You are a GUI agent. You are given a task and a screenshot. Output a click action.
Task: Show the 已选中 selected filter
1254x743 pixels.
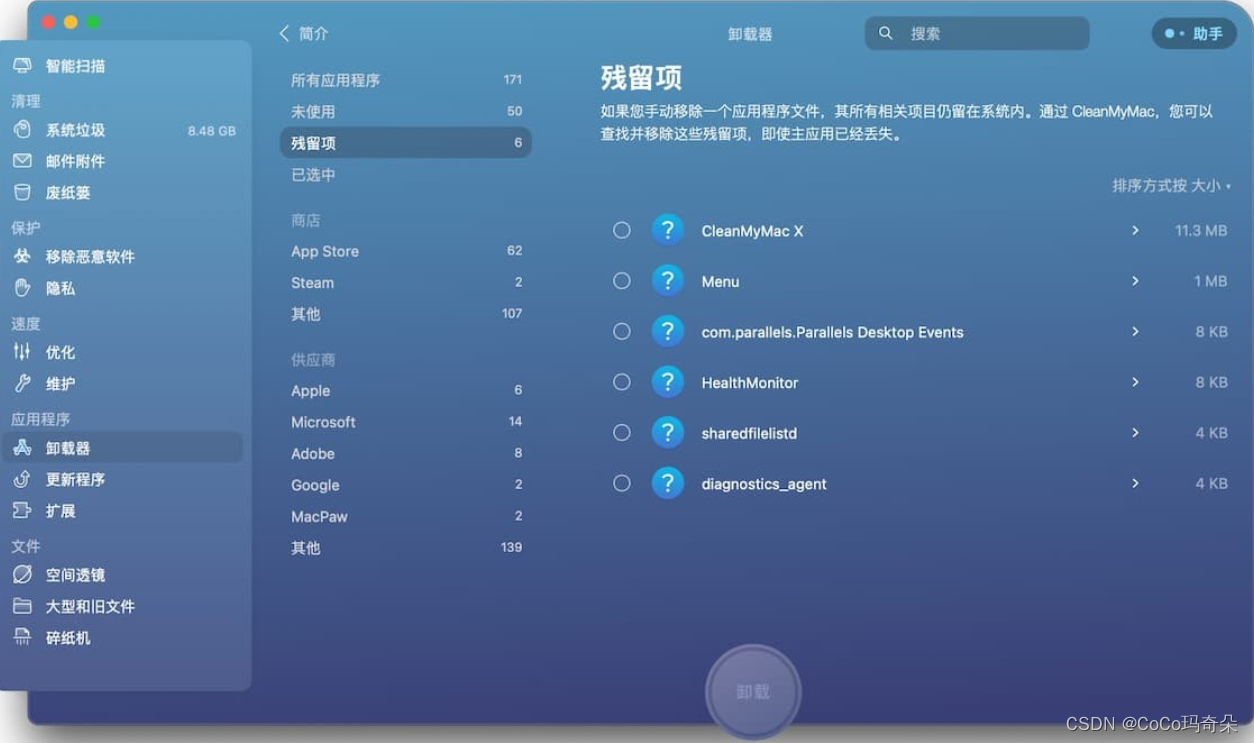point(406,174)
